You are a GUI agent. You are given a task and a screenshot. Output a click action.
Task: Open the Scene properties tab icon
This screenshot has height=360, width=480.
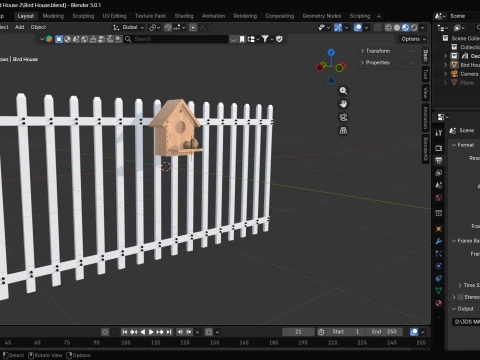[x=439, y=185]
